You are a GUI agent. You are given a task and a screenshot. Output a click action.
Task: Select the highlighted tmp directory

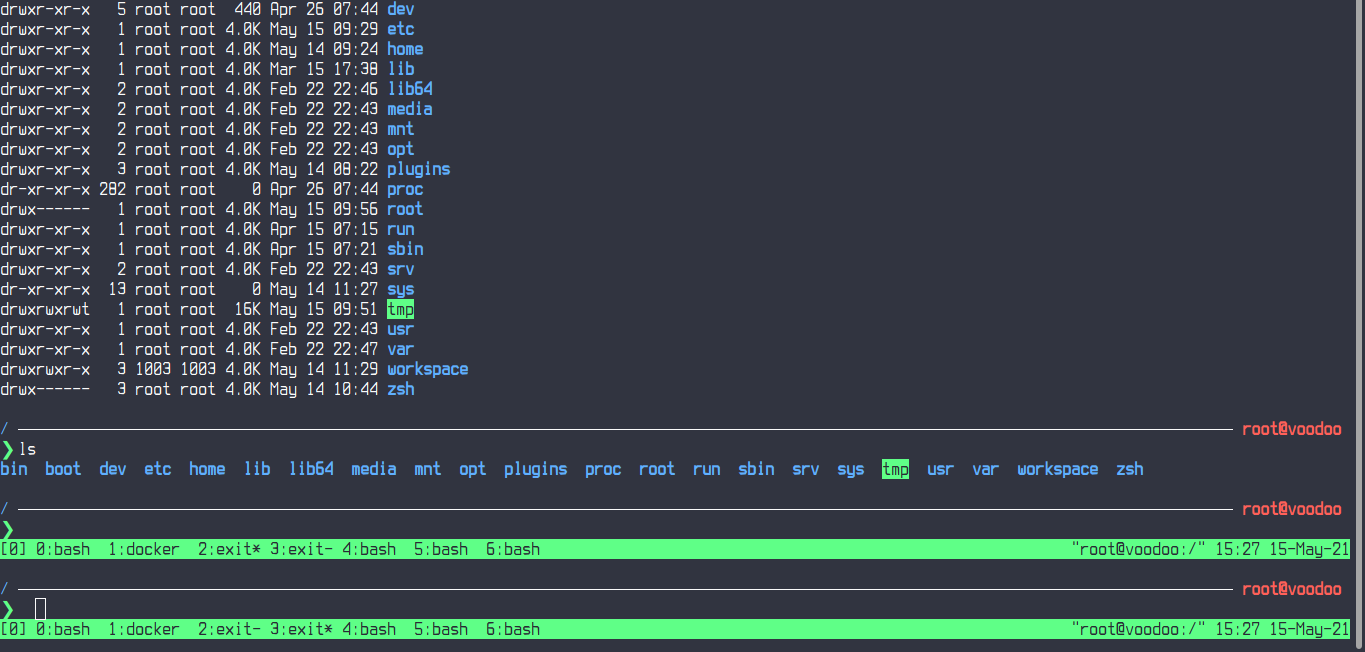coord(895,468)
